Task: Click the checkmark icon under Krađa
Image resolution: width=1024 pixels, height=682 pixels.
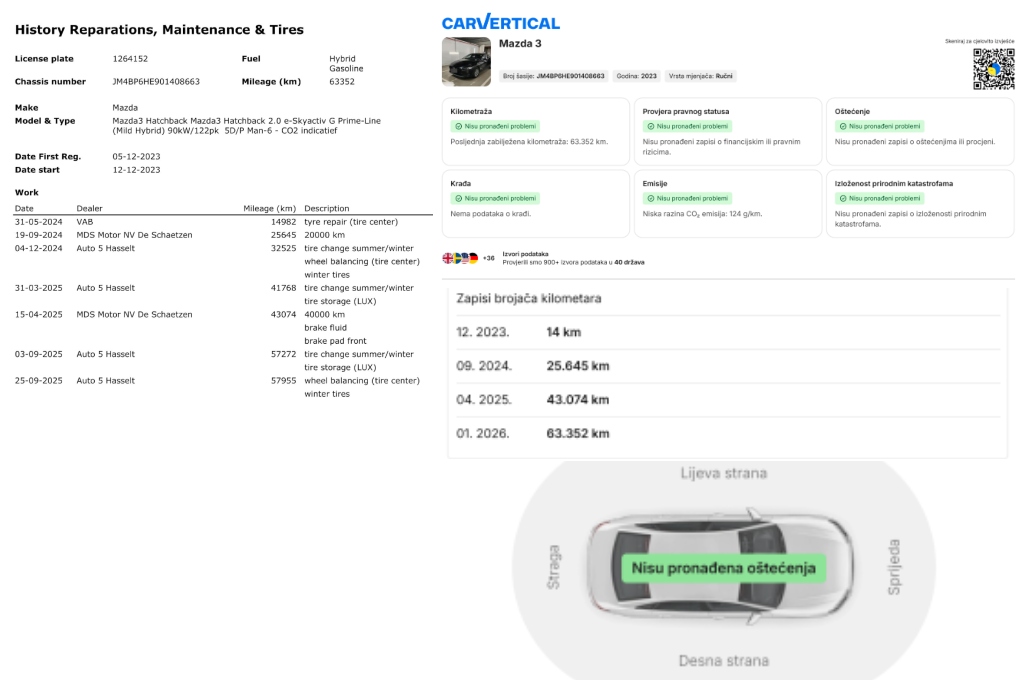Action: [458, 199]
